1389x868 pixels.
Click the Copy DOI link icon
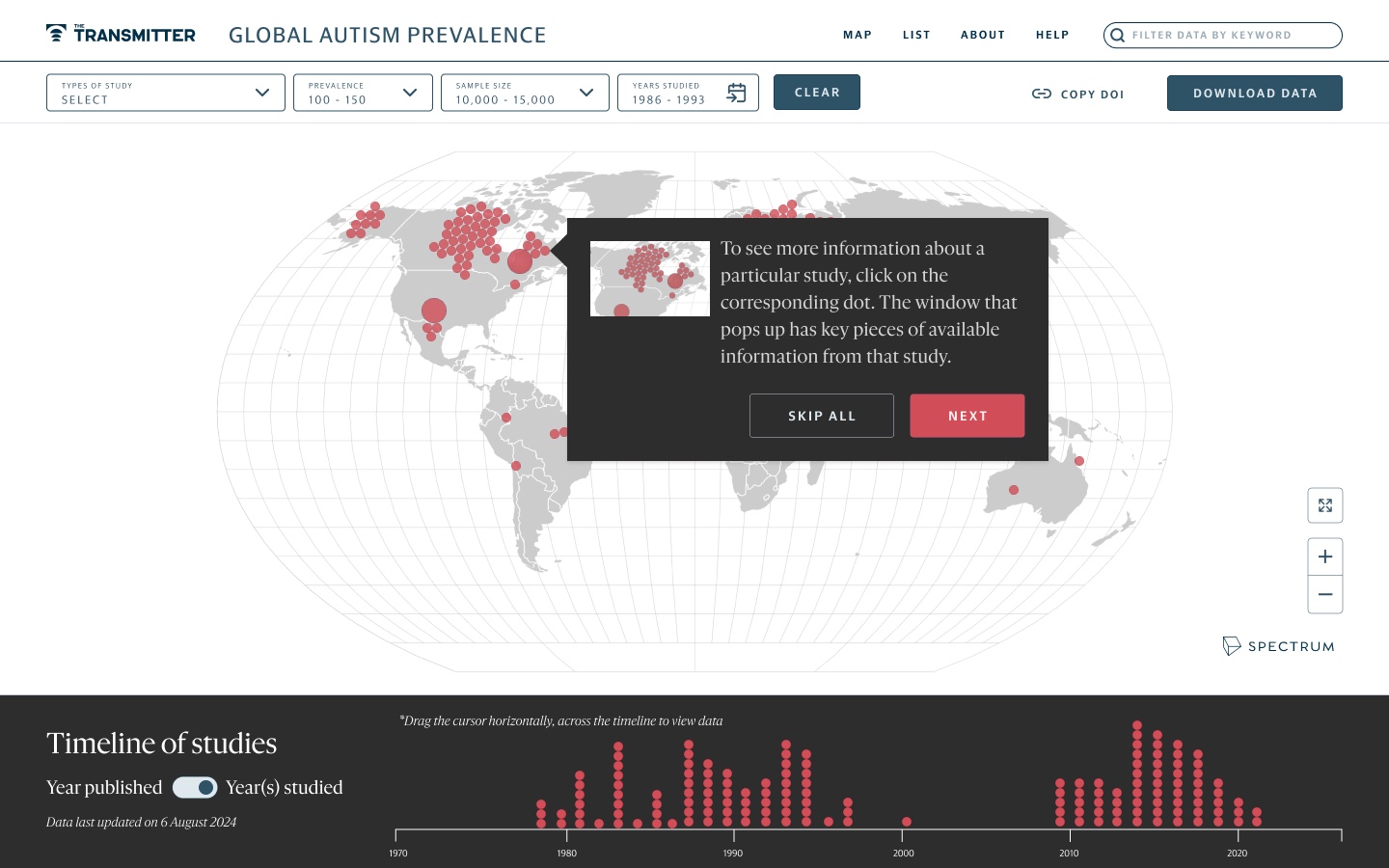(1042, 94)
